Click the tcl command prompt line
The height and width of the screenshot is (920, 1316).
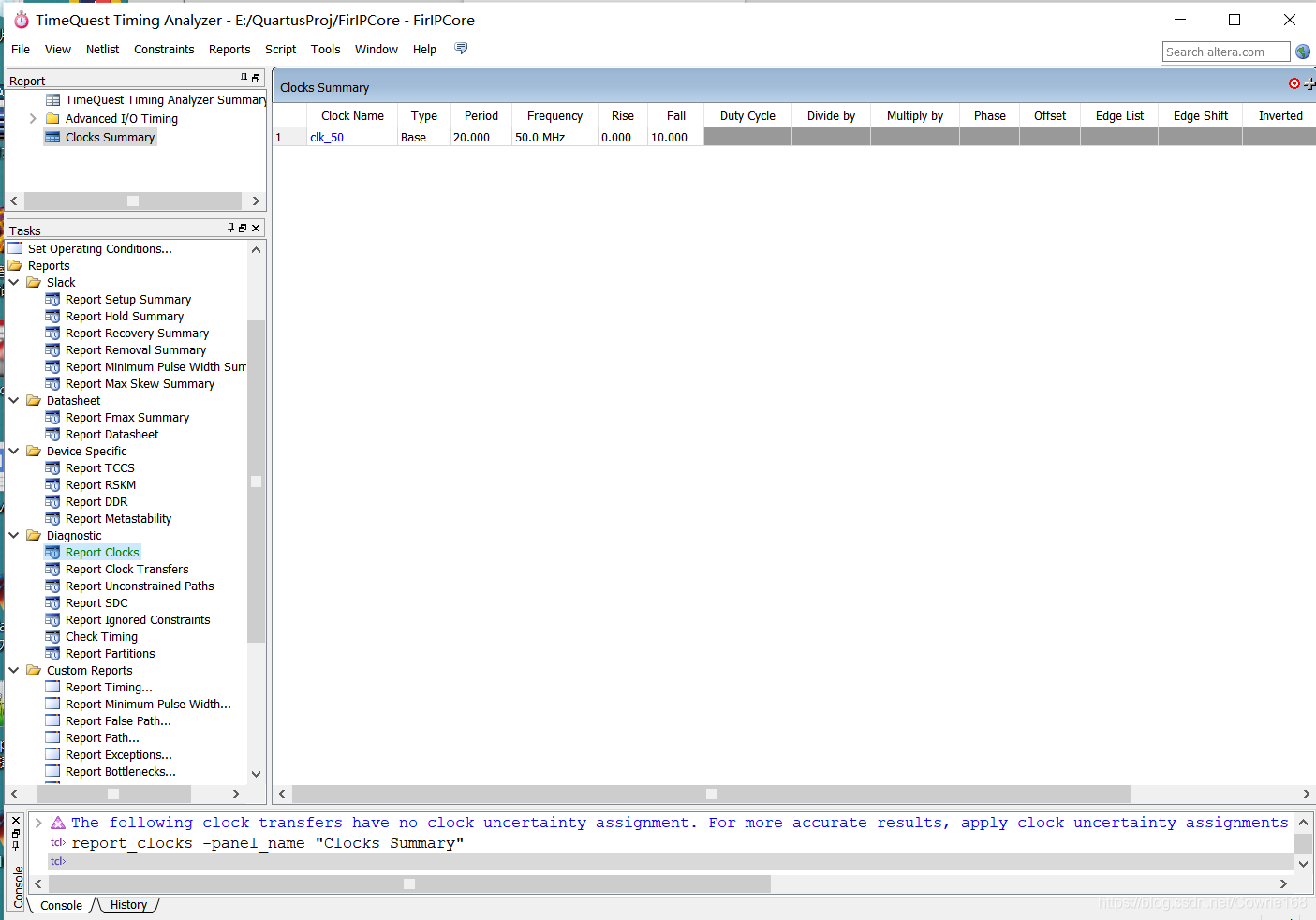point(670,862)
